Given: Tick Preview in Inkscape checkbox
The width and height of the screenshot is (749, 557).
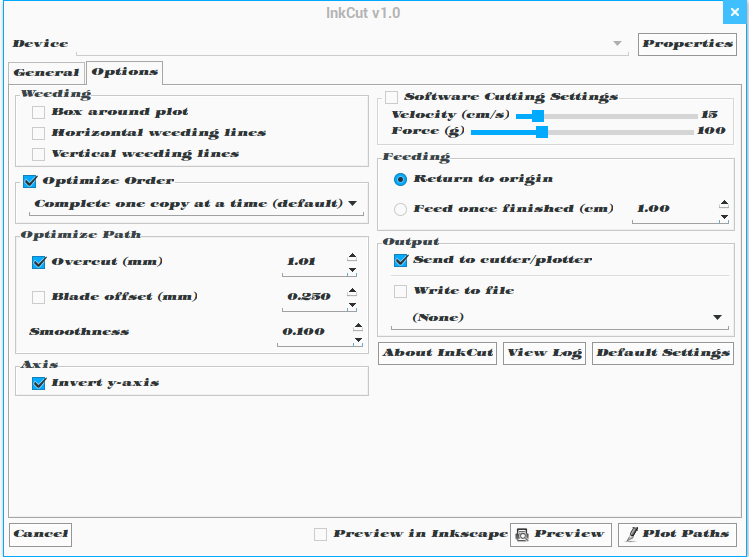Looking at the screenshot, I should click(321, 534).
